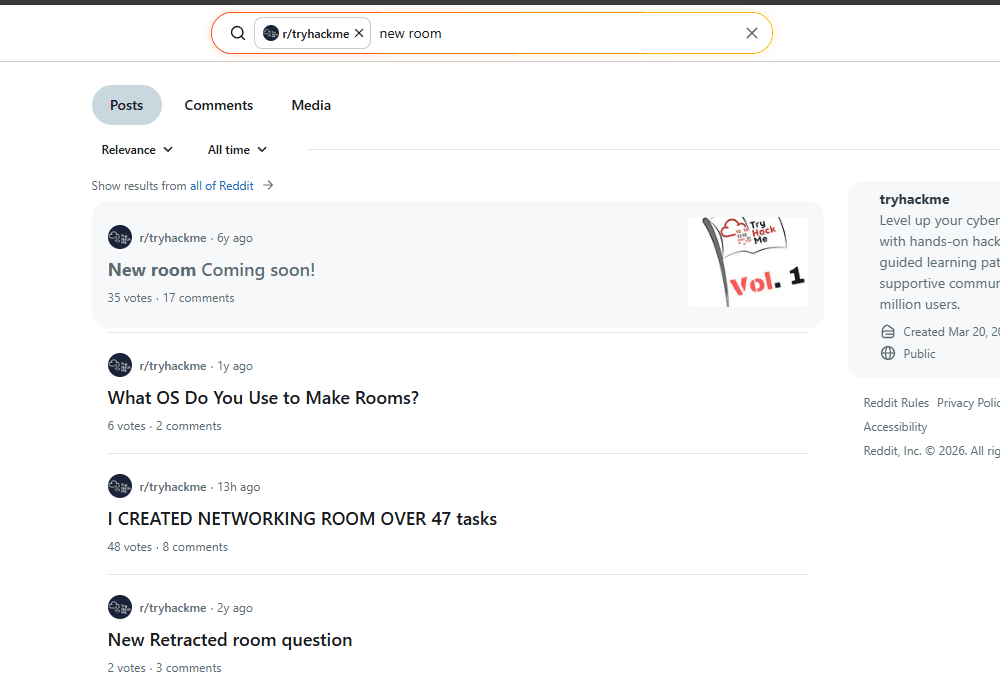
Task: Remove the r/tryhackme search filter chip
Action: (359, 33)
